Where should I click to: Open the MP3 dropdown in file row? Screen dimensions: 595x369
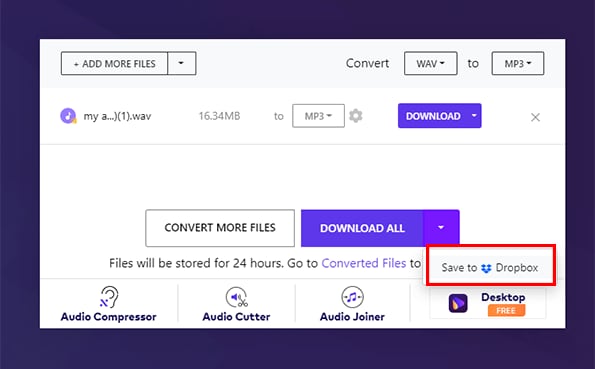tap(318, 116)
